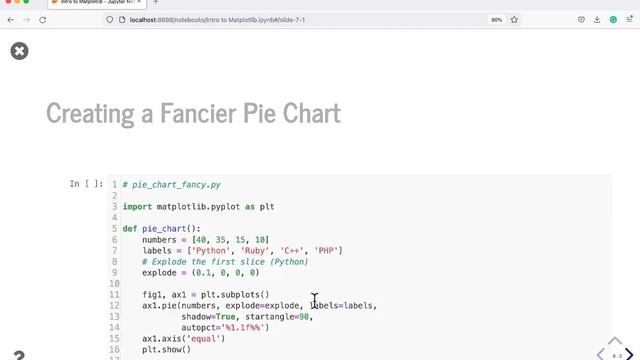Click the 'plt.show()' line
640x360 pixels.
pos(167,350)
